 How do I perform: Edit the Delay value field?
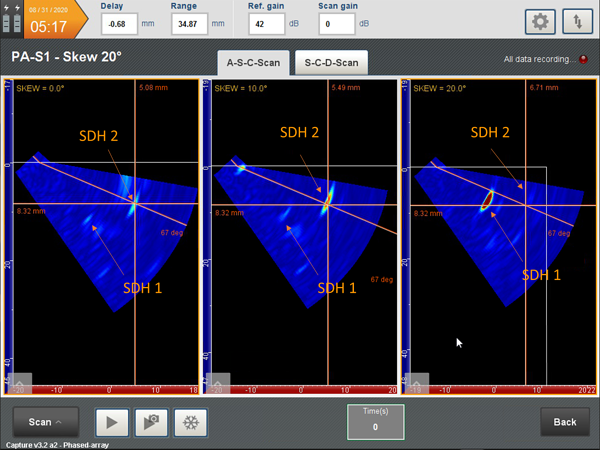pos(119,24)
